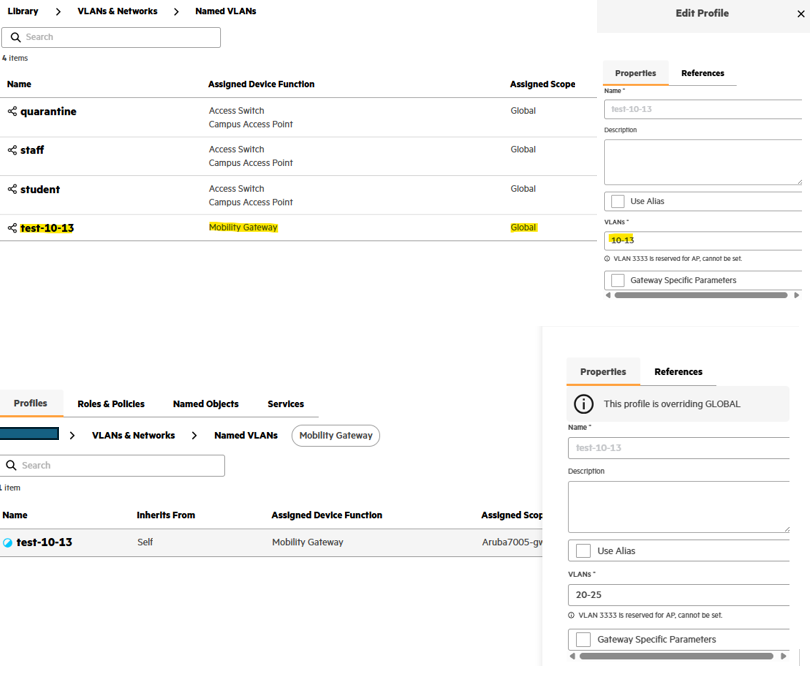
Task: Click VLANs field containing 20-25
Action: (679, 595)
